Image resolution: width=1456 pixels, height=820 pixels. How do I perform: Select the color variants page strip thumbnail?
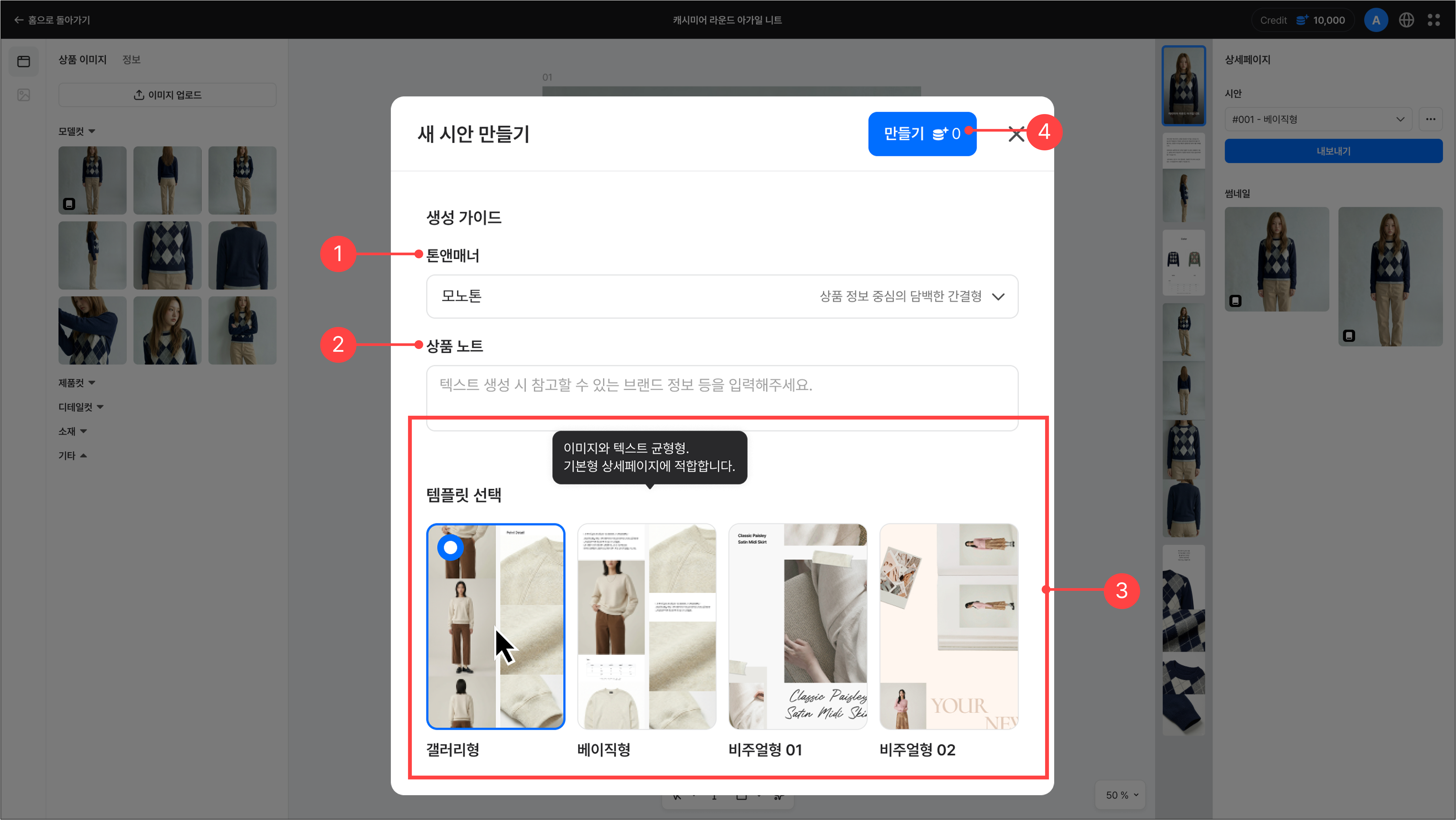click(1184, 262)
